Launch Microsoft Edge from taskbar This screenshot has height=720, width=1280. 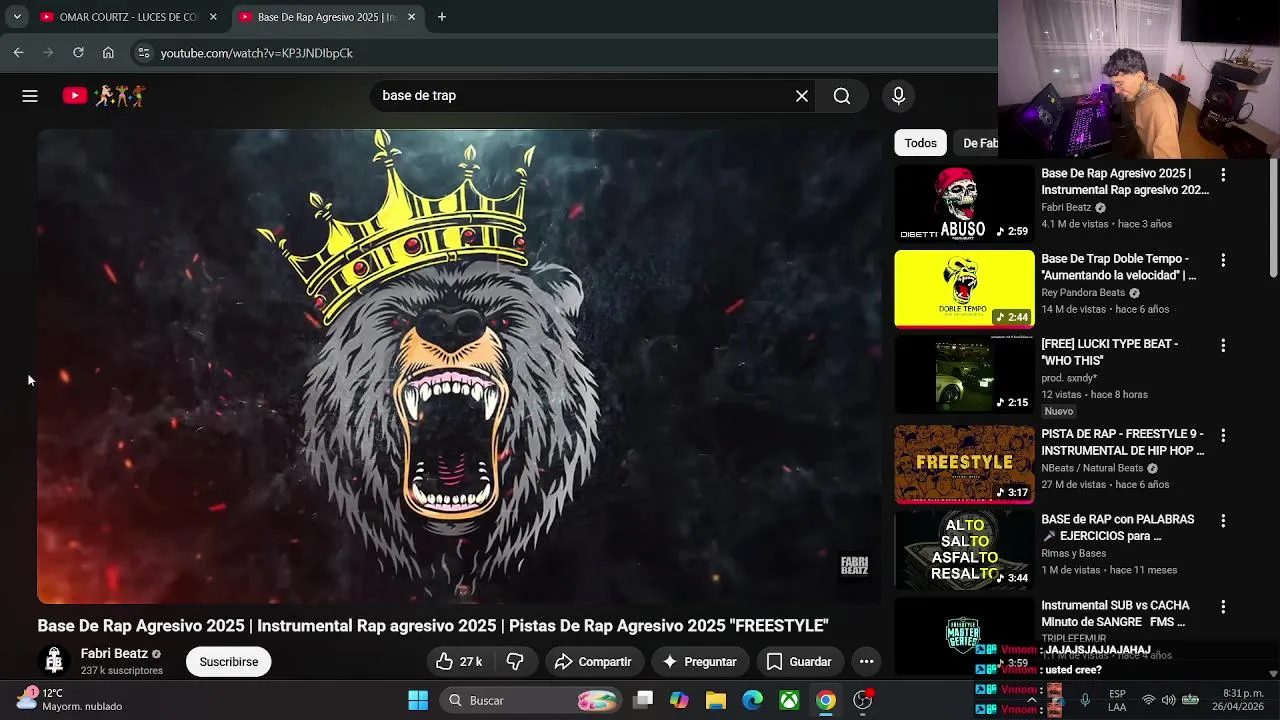point(753,700)
